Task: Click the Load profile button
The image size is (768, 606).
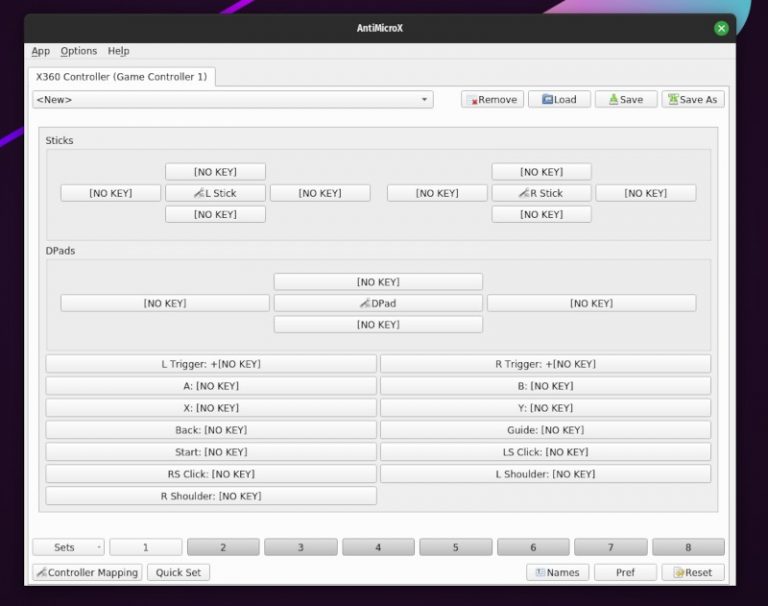Action: (x=559, y=99)
